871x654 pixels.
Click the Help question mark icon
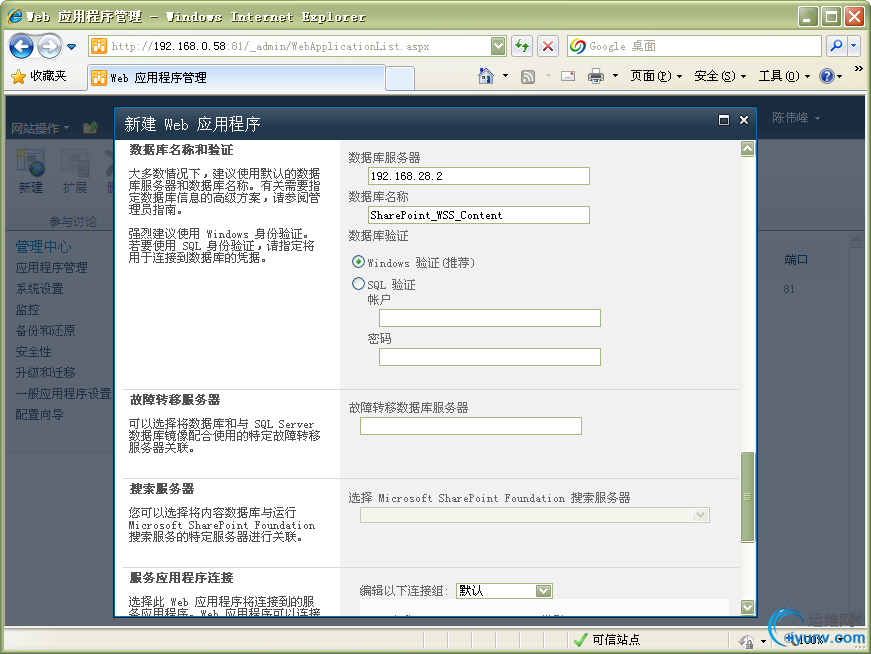pos(827,76)
